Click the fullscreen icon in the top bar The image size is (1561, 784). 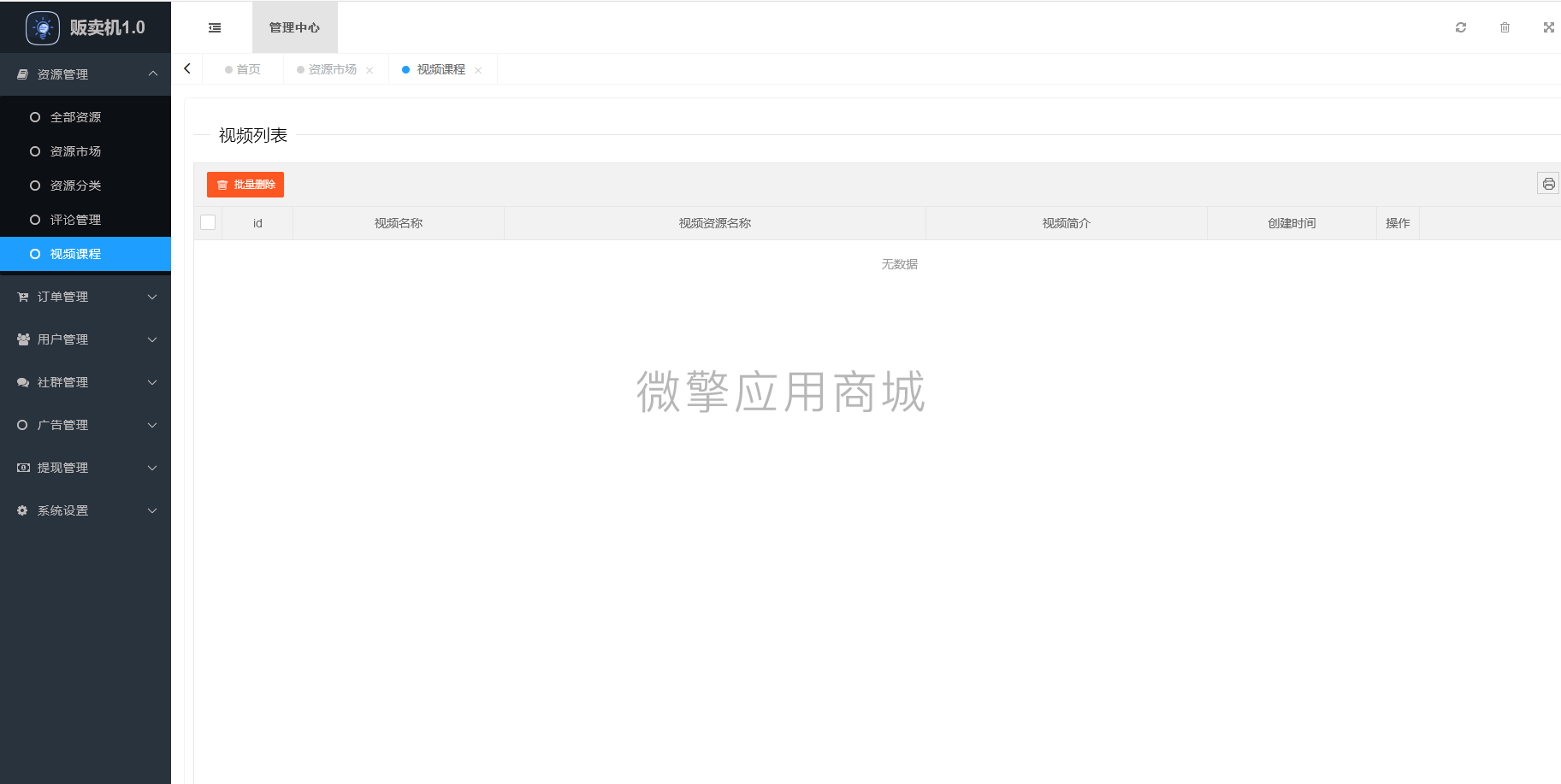pos(1548,27)
